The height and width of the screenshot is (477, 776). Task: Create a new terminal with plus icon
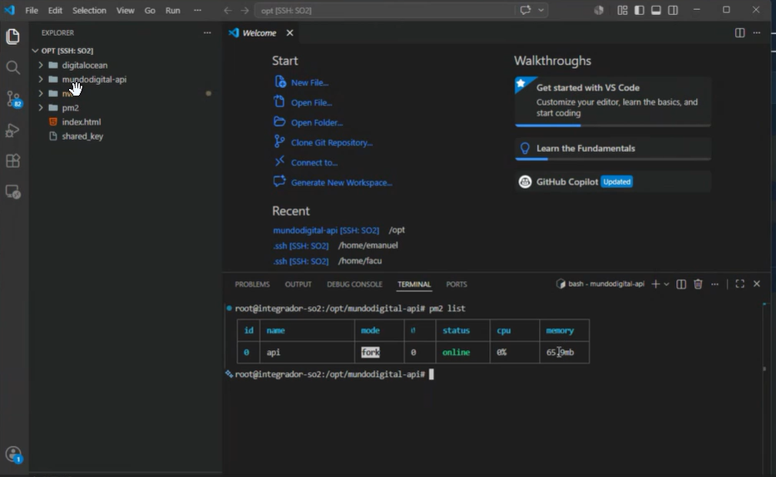(x=656, y=284)
